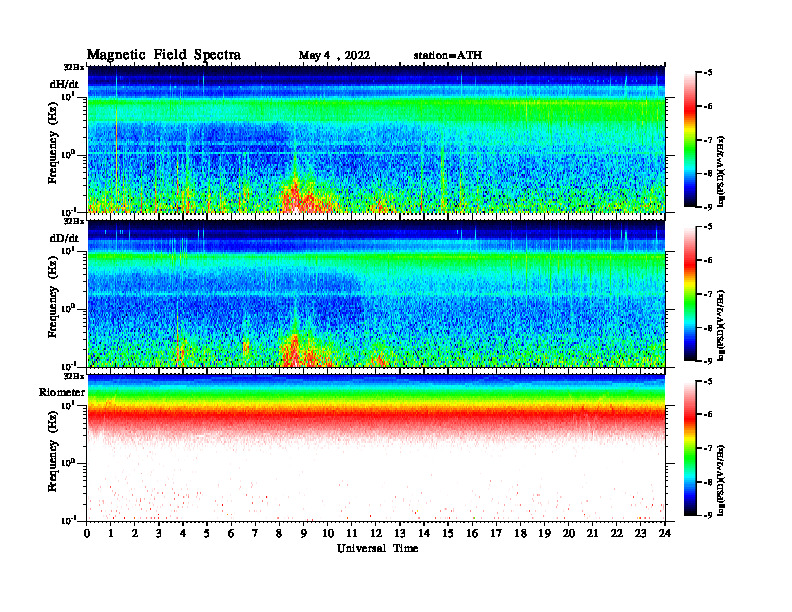Click hour tick label "10" on time axis
Image resolution: width=792 pixels, height=612 pixels.
pos(328,533)
